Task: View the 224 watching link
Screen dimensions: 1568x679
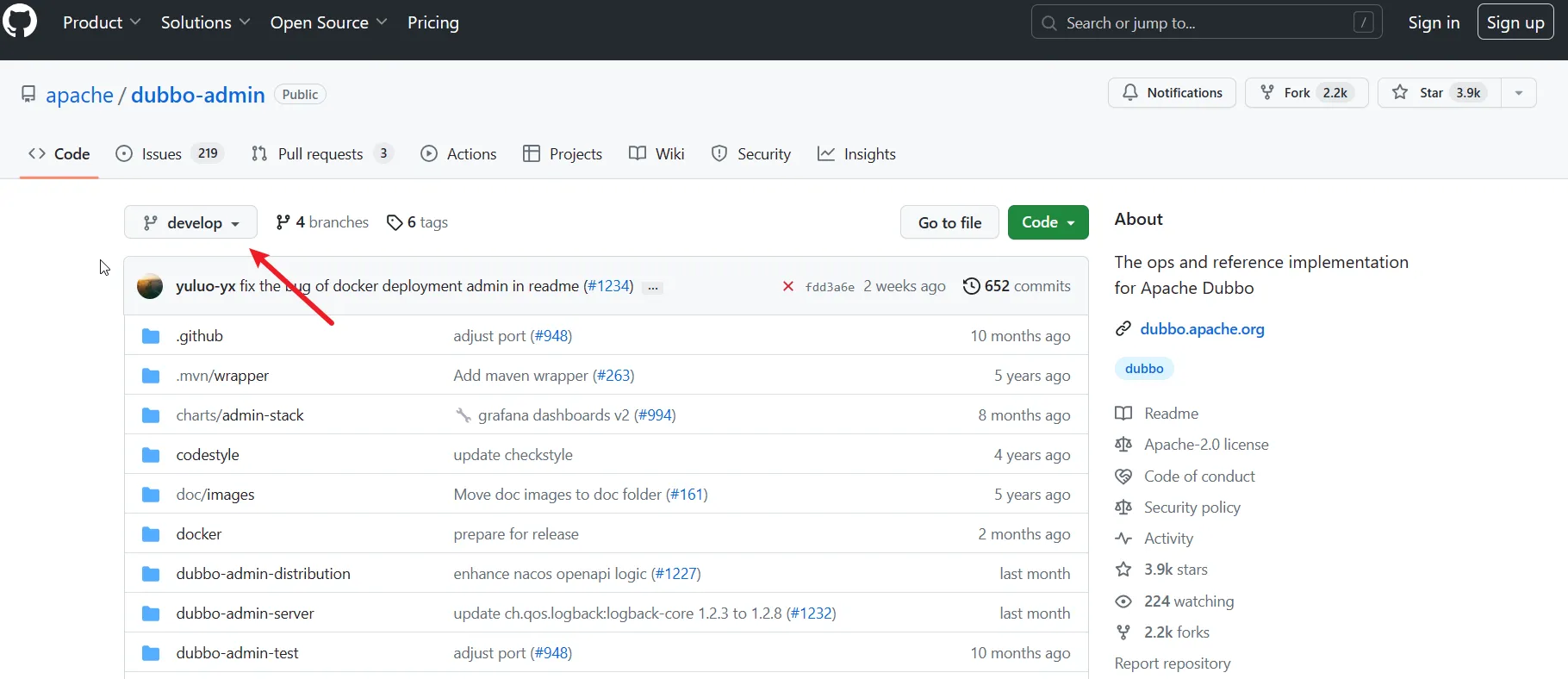Action: pyautogui.click(x=1189, y=601)
